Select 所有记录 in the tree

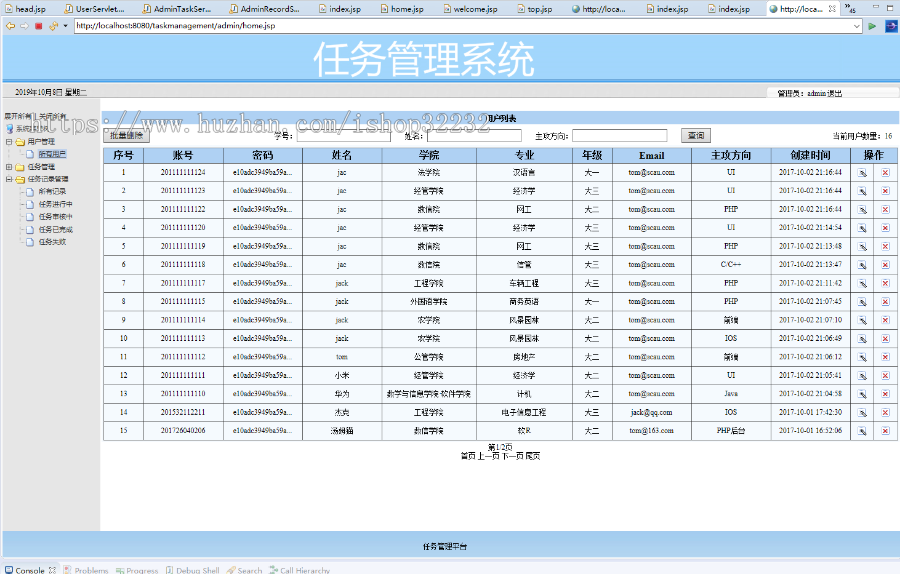52,192
